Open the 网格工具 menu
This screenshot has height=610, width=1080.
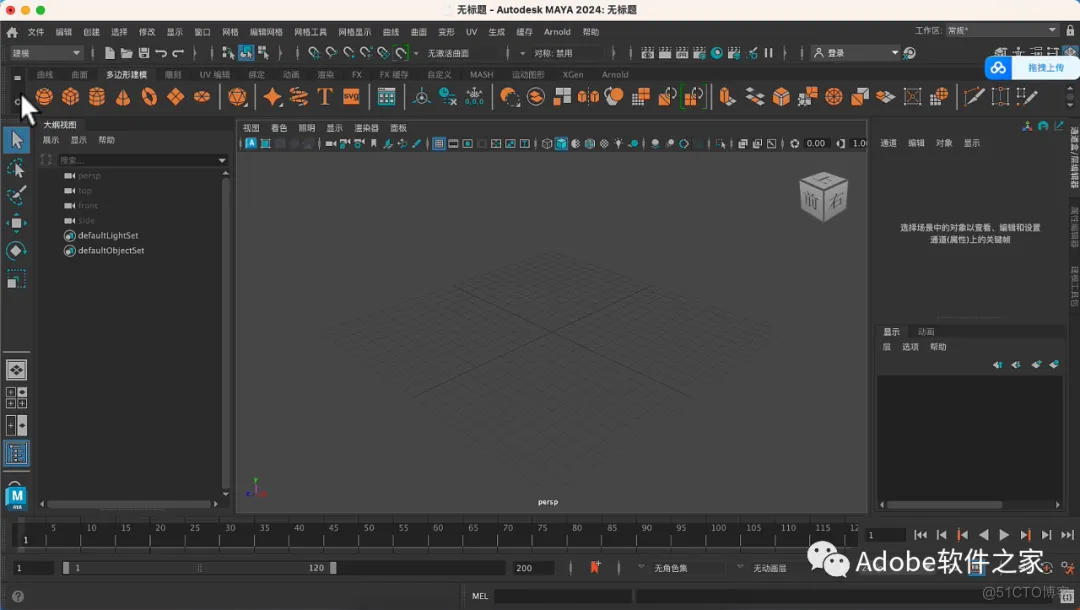coord(310,32)
